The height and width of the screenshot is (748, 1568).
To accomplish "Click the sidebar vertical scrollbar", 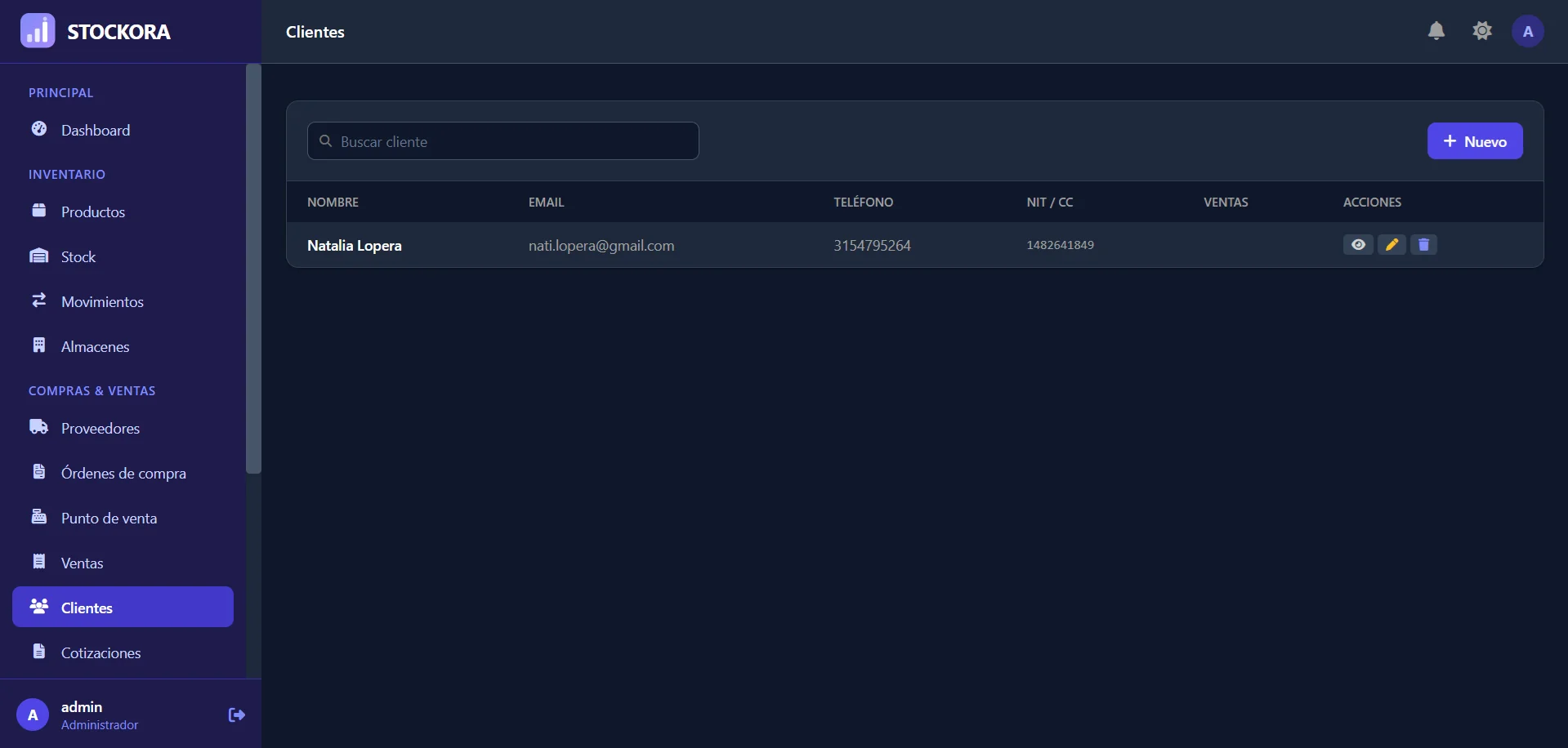I will [253, 269].
